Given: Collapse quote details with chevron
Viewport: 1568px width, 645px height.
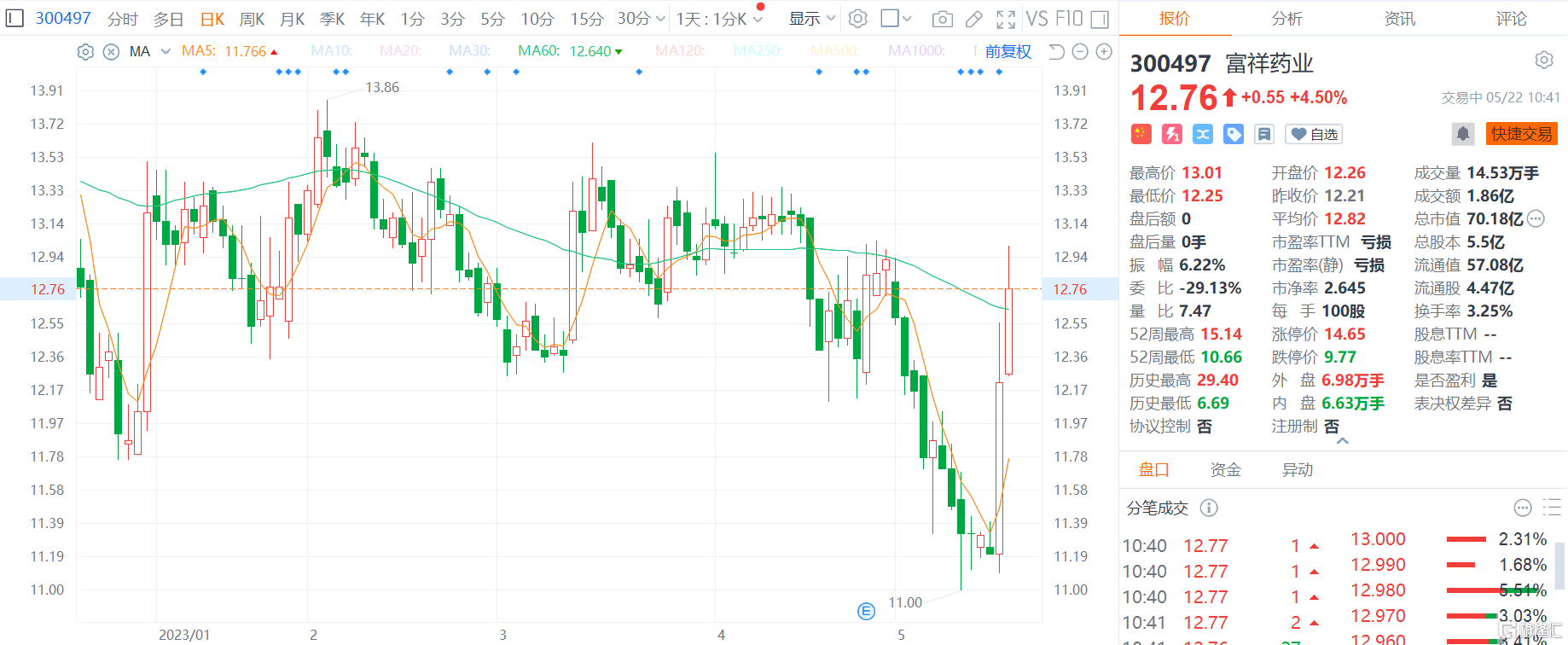Looking at the screenshot, I should click(x=1342, y=441).
